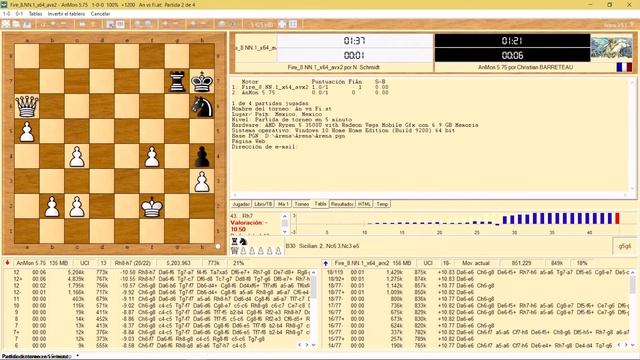Click the board setup icon before the monitor icon
Image resolution: width=640 pixels, height=360 pixels.
point(110,24)
